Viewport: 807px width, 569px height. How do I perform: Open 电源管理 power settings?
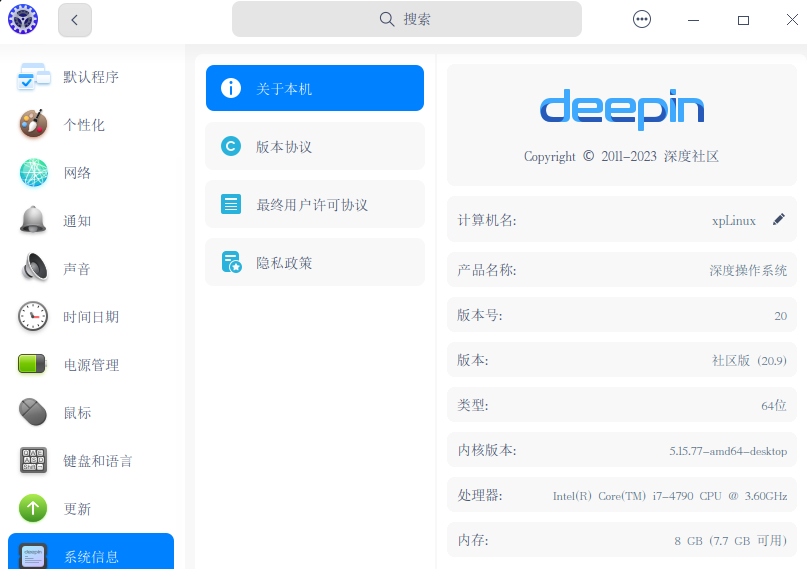91,365
